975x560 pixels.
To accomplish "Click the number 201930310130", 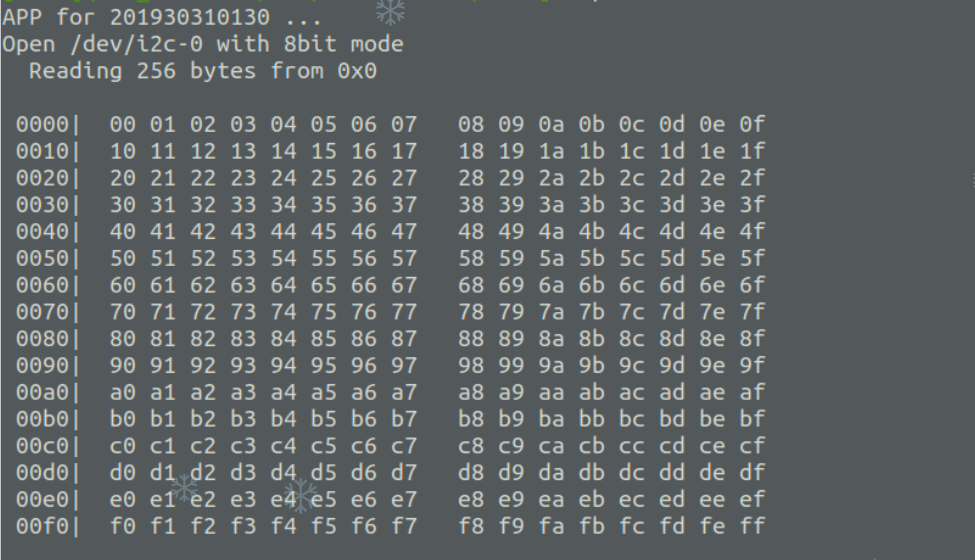I will click(x=190, y=17).
